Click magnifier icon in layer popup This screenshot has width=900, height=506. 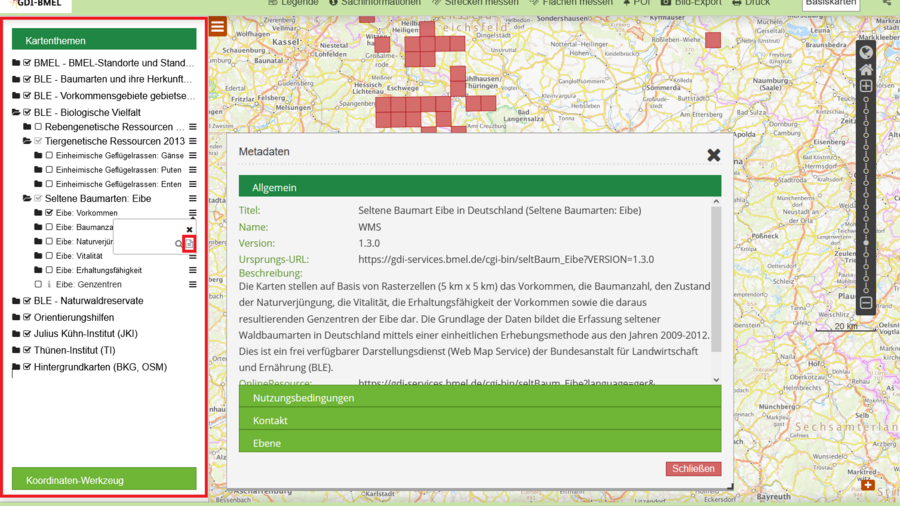click(x=179, y=244)
